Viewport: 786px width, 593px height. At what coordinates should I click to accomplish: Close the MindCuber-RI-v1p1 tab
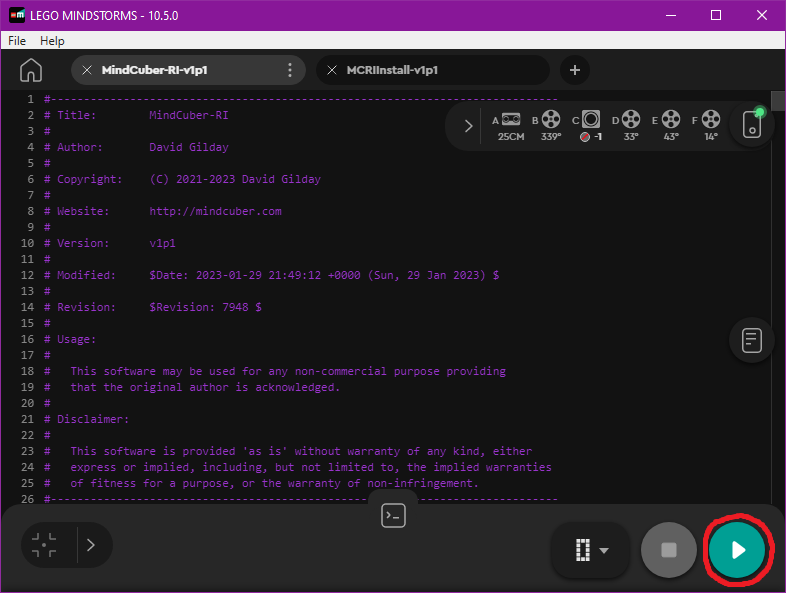click(x=87, y=70)
